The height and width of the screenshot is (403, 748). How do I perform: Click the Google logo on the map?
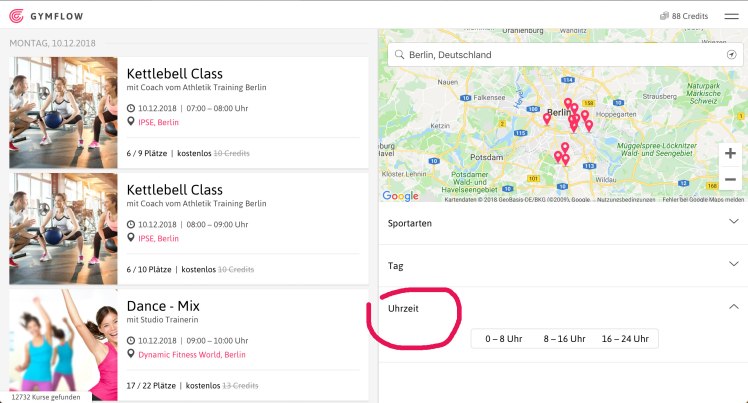[x=401, y=196]
